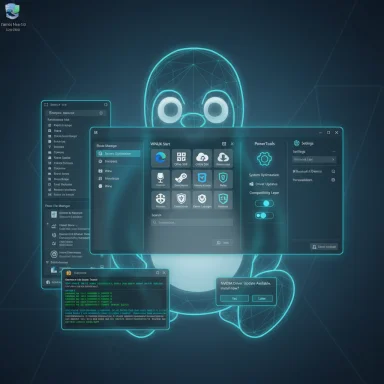Open the dropdown box in Settings panel
The width and height of the screenshot is (384, 384).
pos(314,160)
